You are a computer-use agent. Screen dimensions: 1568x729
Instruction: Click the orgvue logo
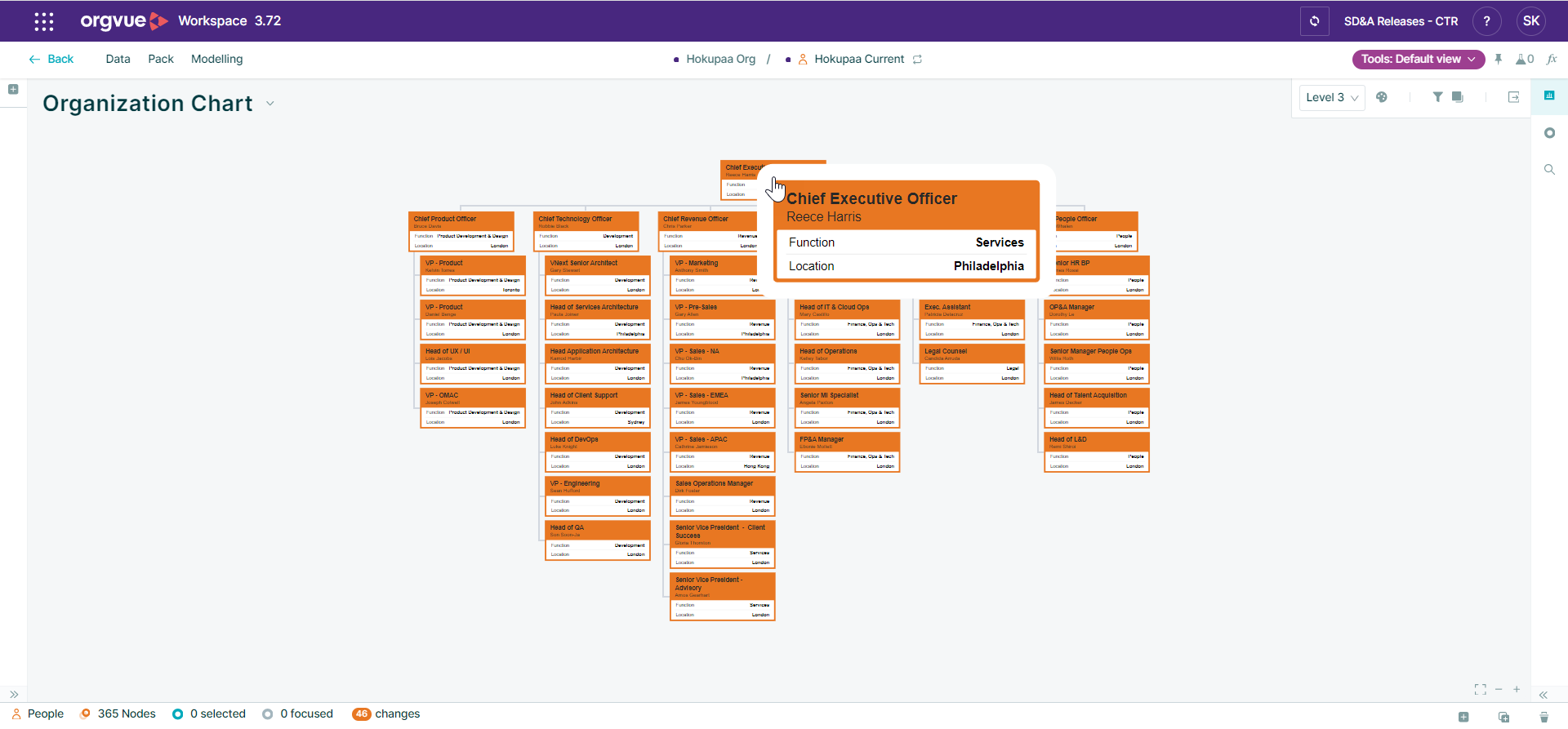[x=123, y=21]
